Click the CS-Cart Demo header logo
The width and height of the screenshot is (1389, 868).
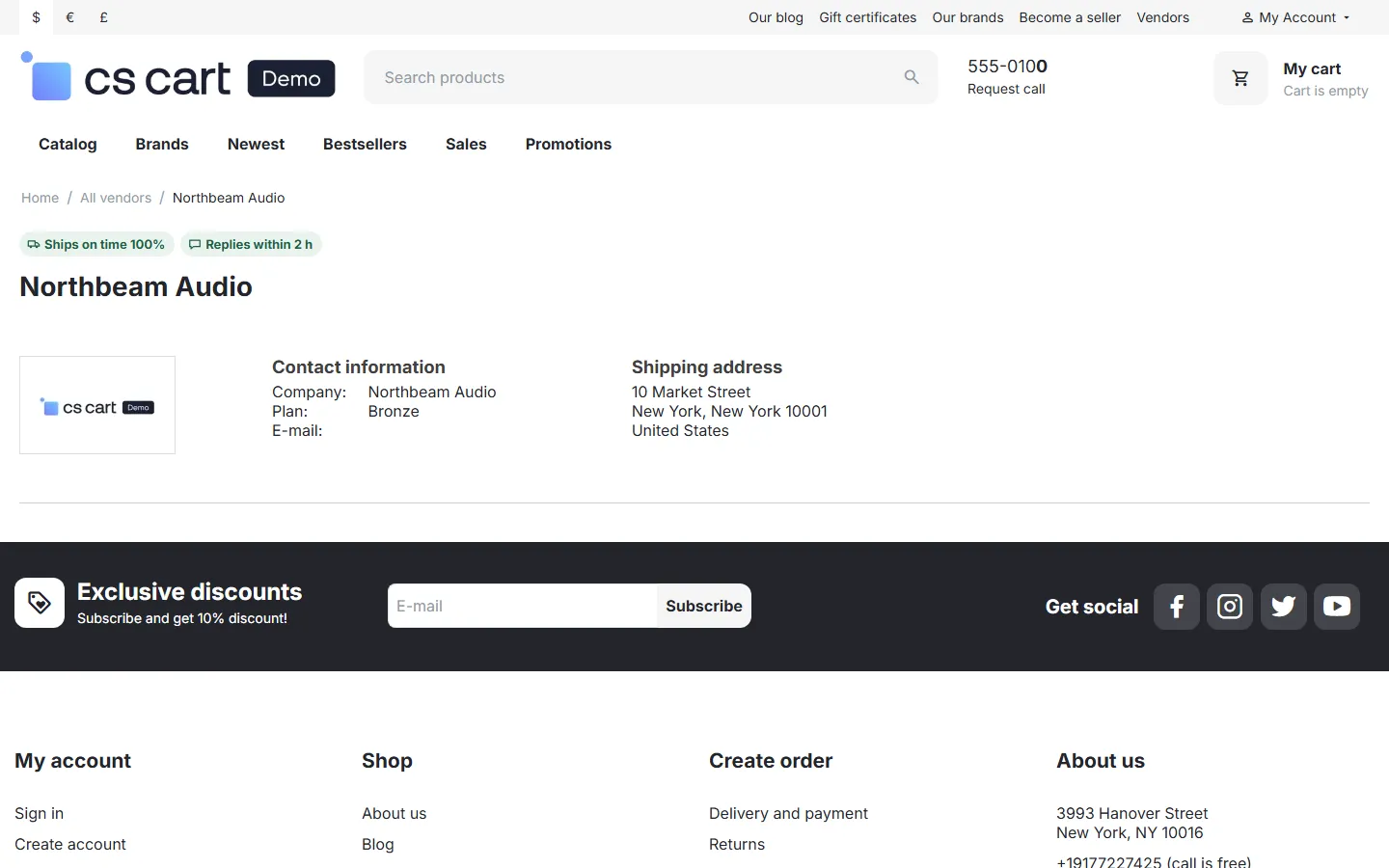click(178, 77)
